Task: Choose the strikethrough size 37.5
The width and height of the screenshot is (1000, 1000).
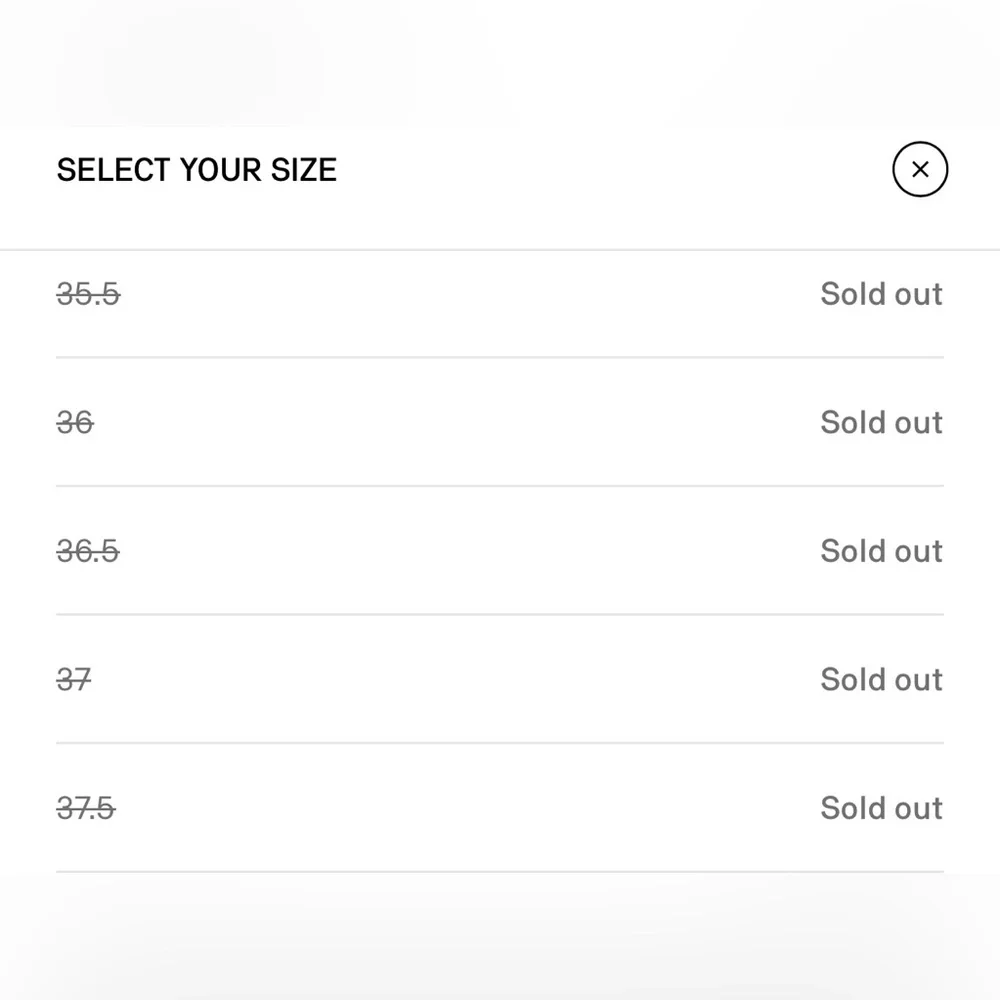Action: click(x=86, y=808)
